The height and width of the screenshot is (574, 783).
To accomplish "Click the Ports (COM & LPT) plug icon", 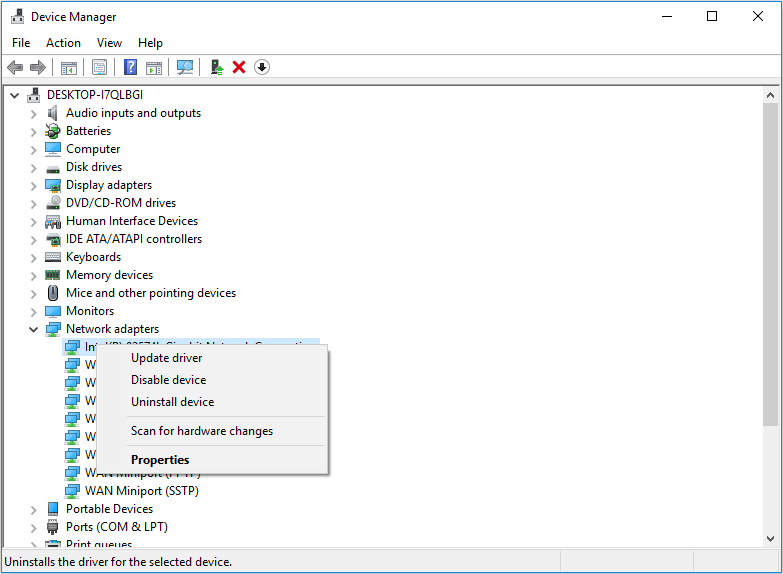I will point(52,527).
